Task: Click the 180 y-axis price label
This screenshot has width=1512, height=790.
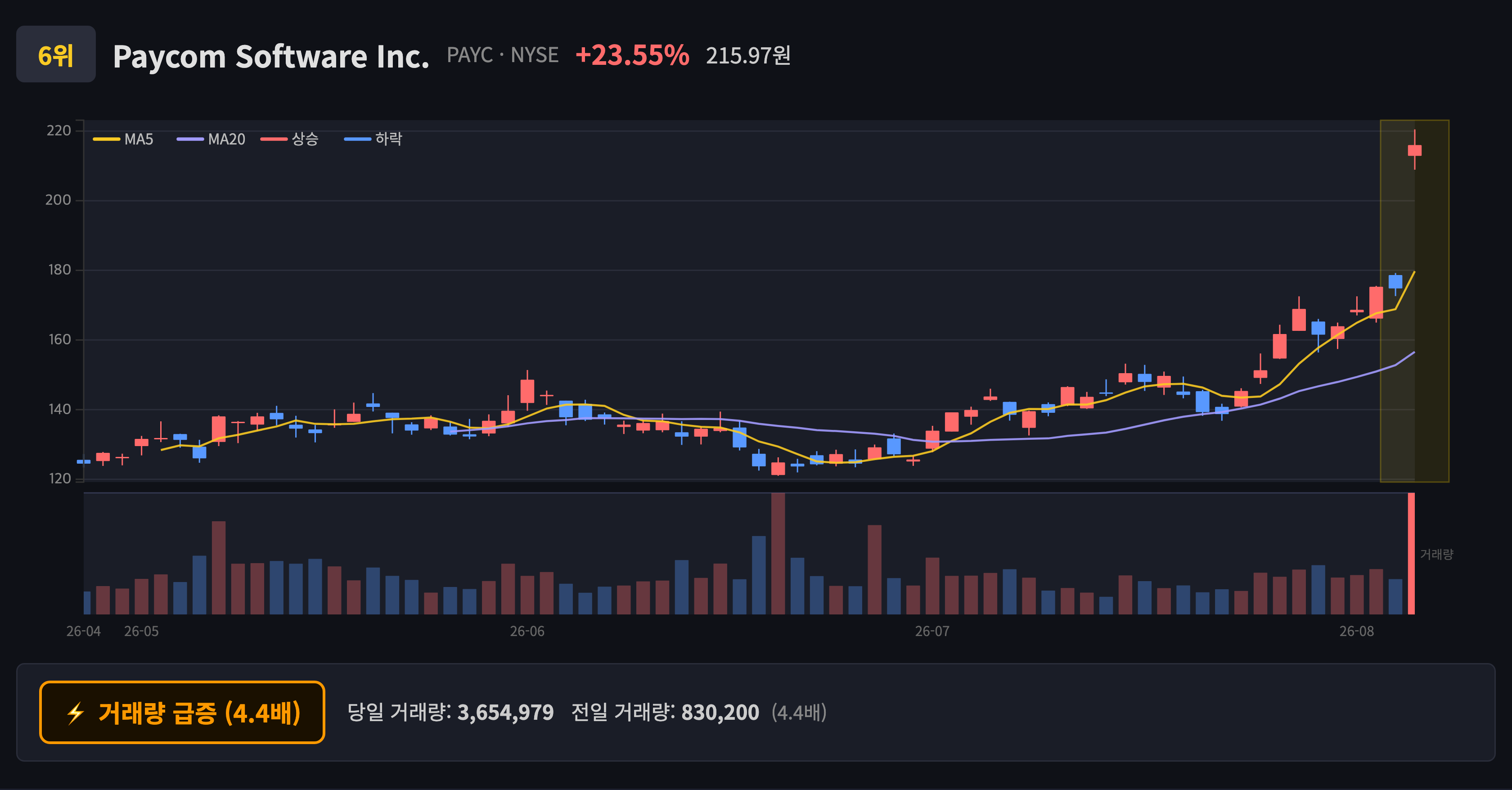Action: (x=59, y=270)
